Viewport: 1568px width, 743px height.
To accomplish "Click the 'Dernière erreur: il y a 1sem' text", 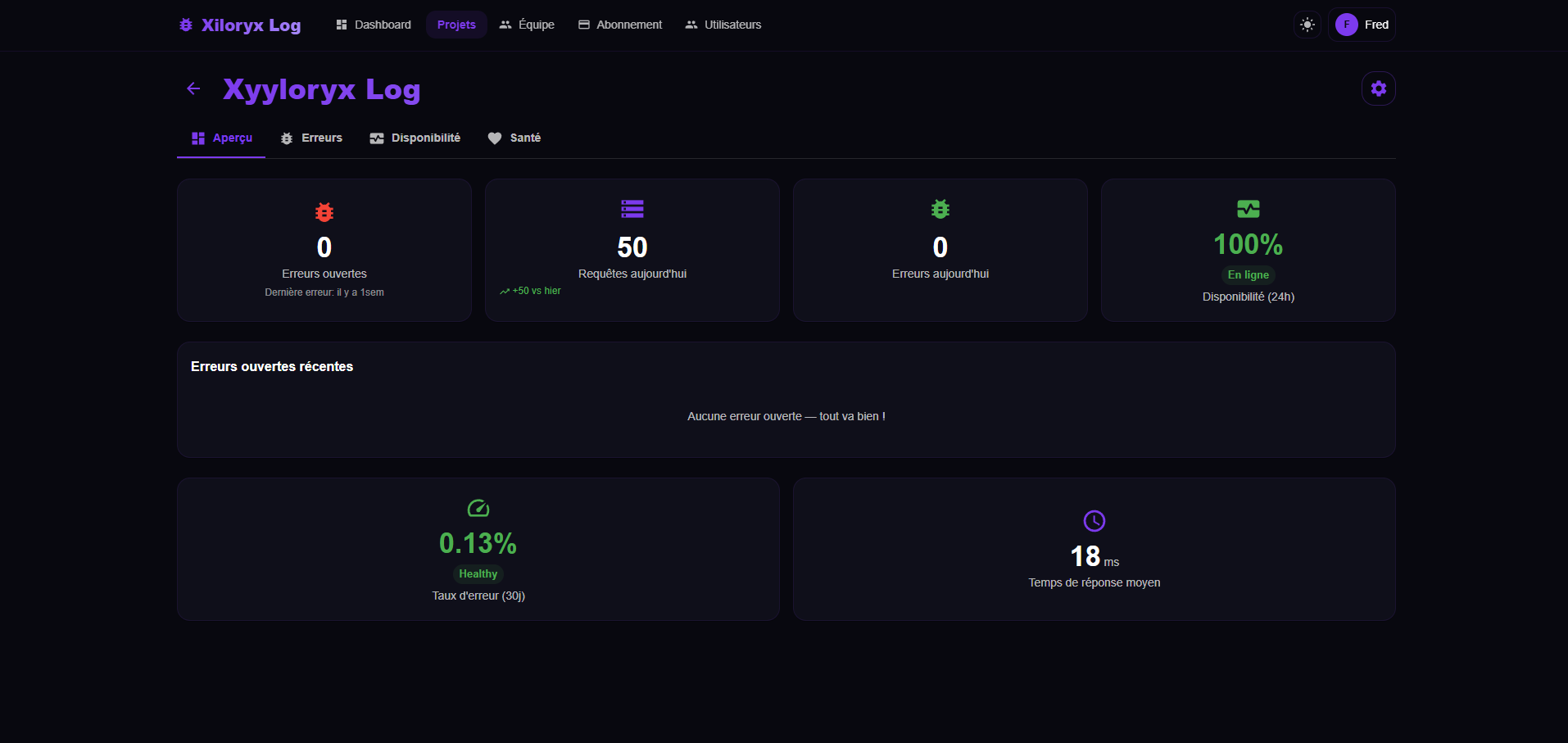I will point(324,292).
